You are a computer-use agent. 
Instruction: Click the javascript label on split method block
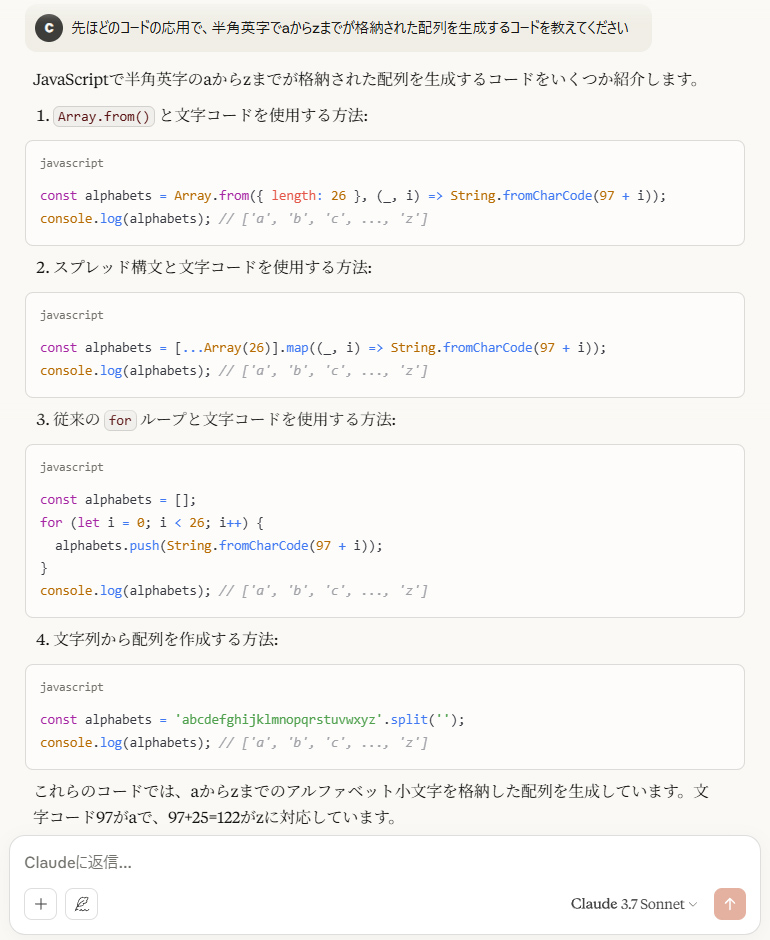(x=71, y=687)
